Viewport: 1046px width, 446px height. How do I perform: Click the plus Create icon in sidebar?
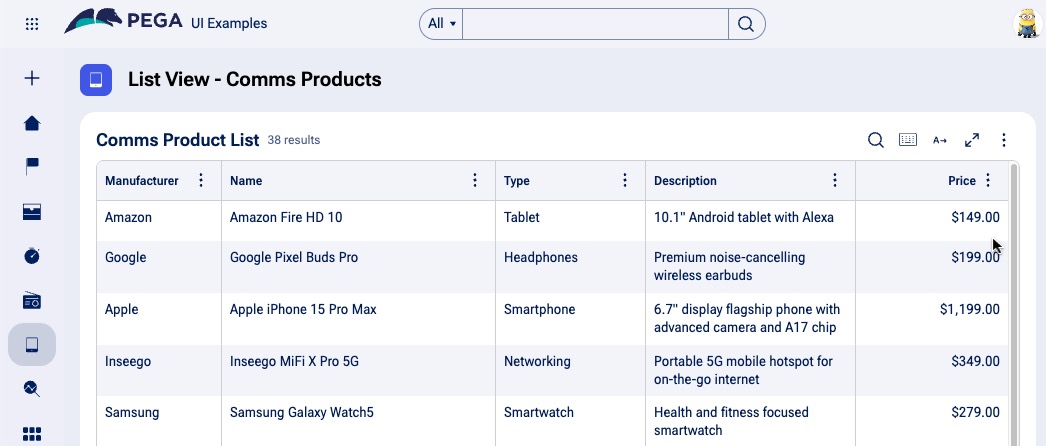click(x=32, y=78)
